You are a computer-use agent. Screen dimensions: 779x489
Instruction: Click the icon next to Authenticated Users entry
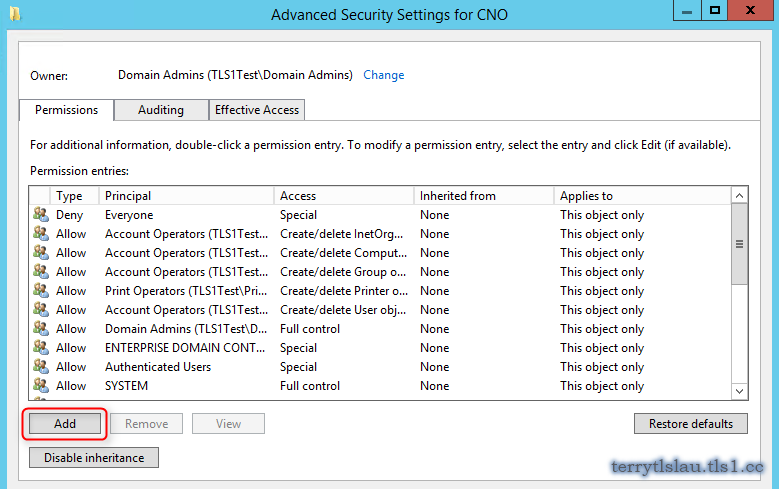(x=40, y=367)
